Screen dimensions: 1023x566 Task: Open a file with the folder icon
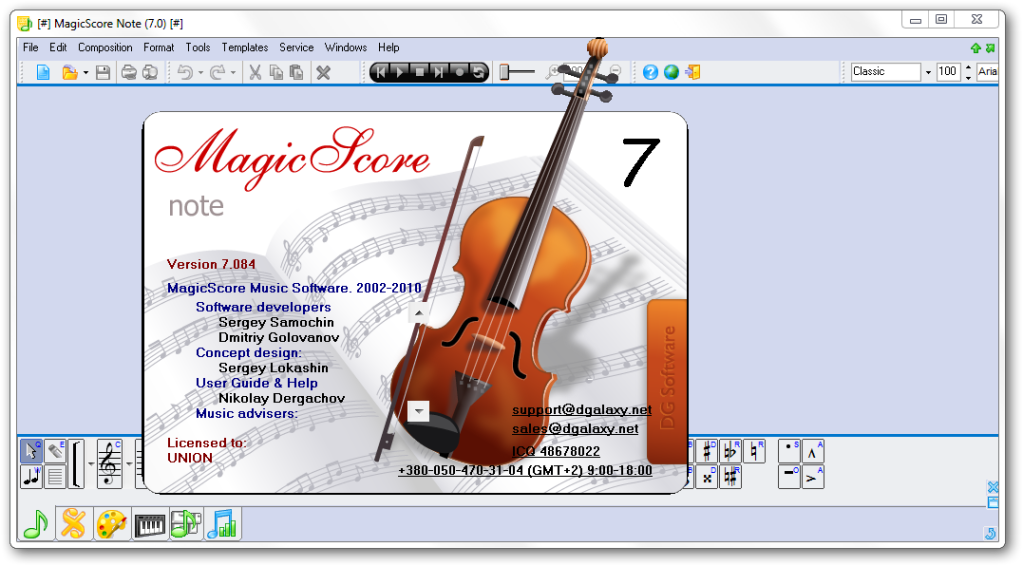69,72
